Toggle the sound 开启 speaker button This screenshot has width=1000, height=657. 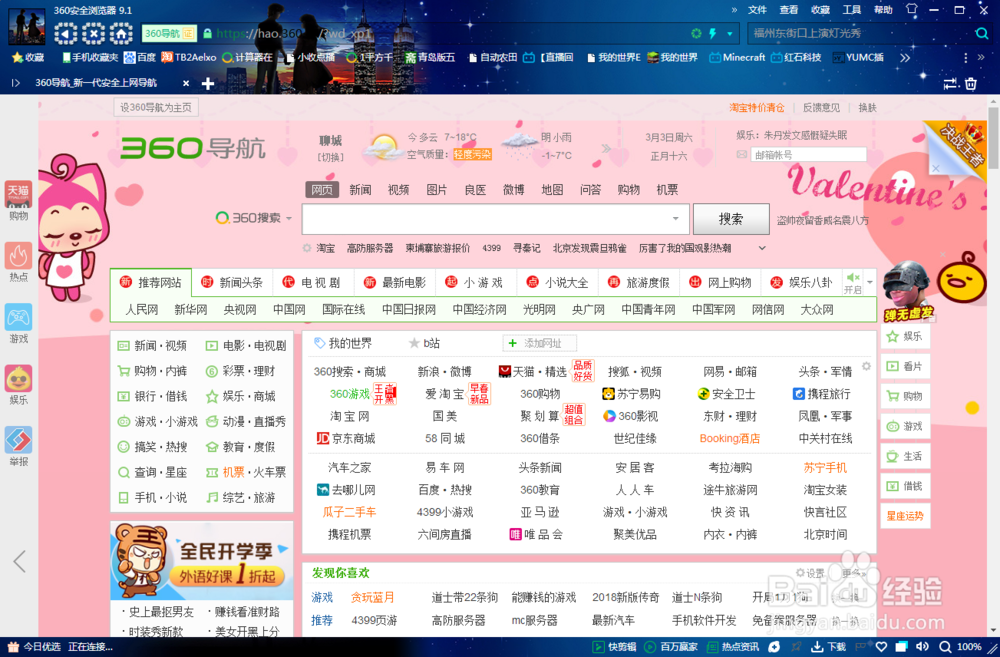point(853,283)
